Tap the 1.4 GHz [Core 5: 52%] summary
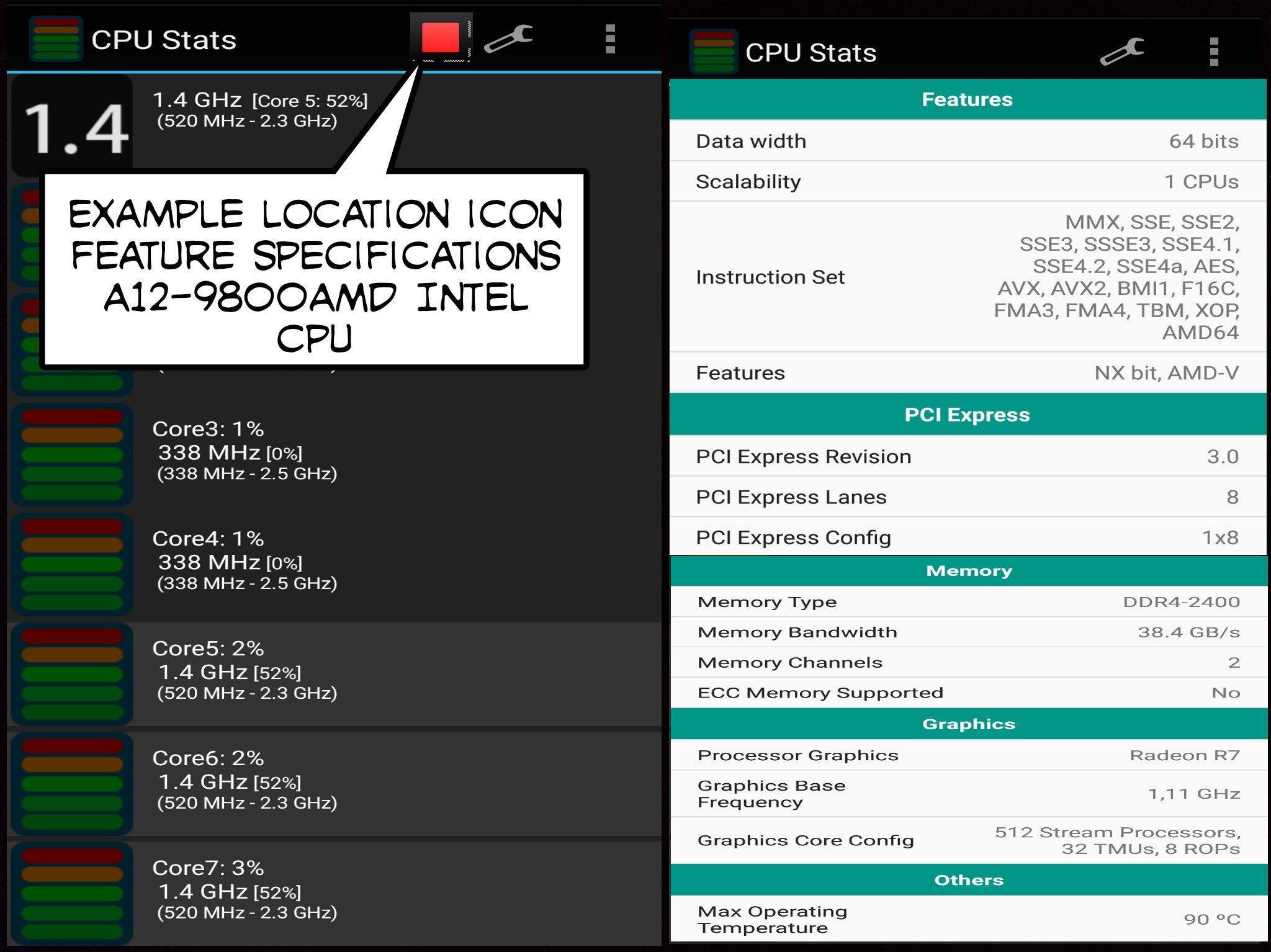 (260, 100)
